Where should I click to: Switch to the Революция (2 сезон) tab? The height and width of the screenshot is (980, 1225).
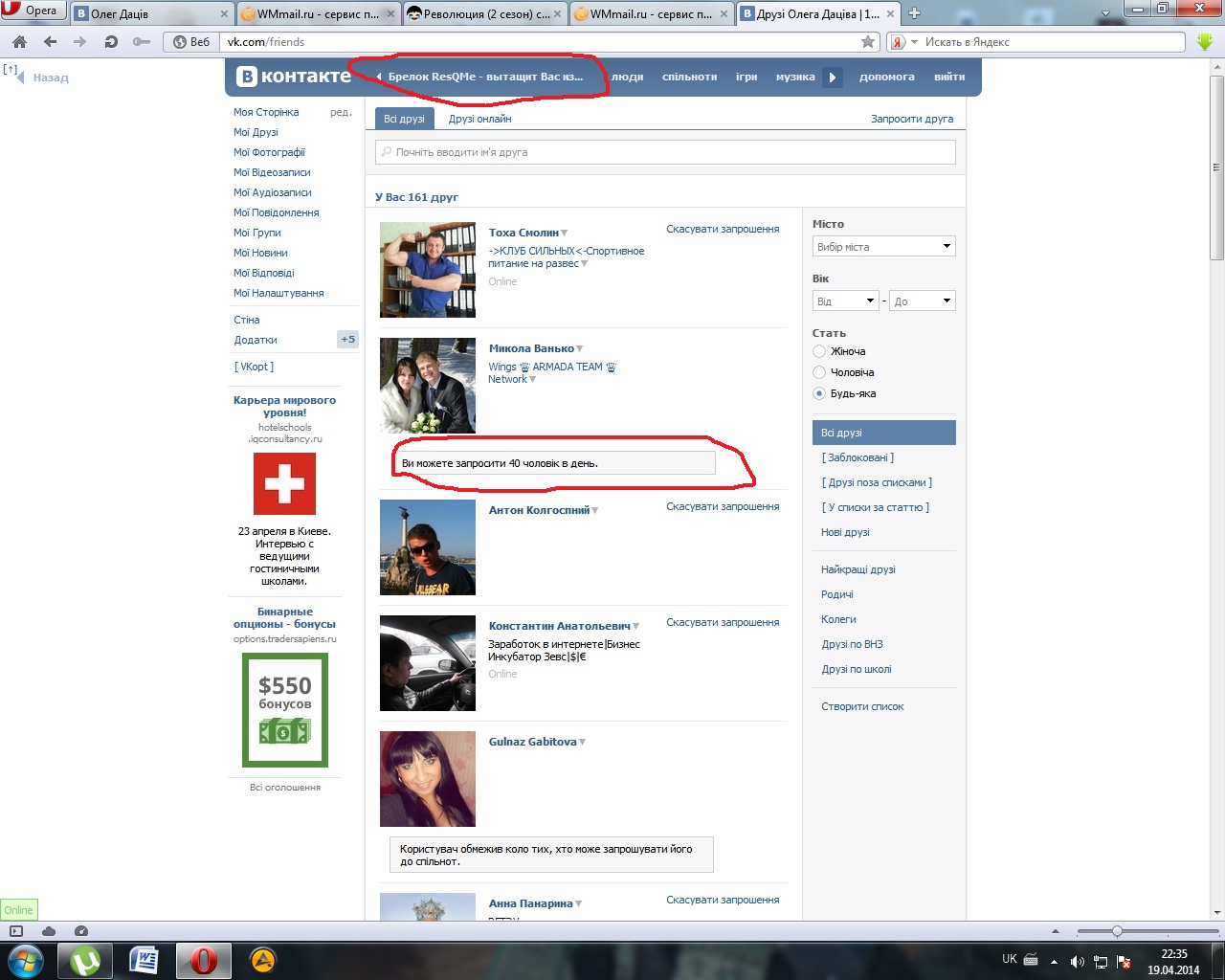tap(486, 13)
